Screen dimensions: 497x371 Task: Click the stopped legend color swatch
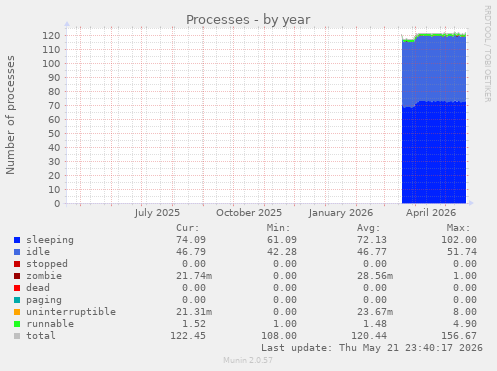[x=17, y=264]
